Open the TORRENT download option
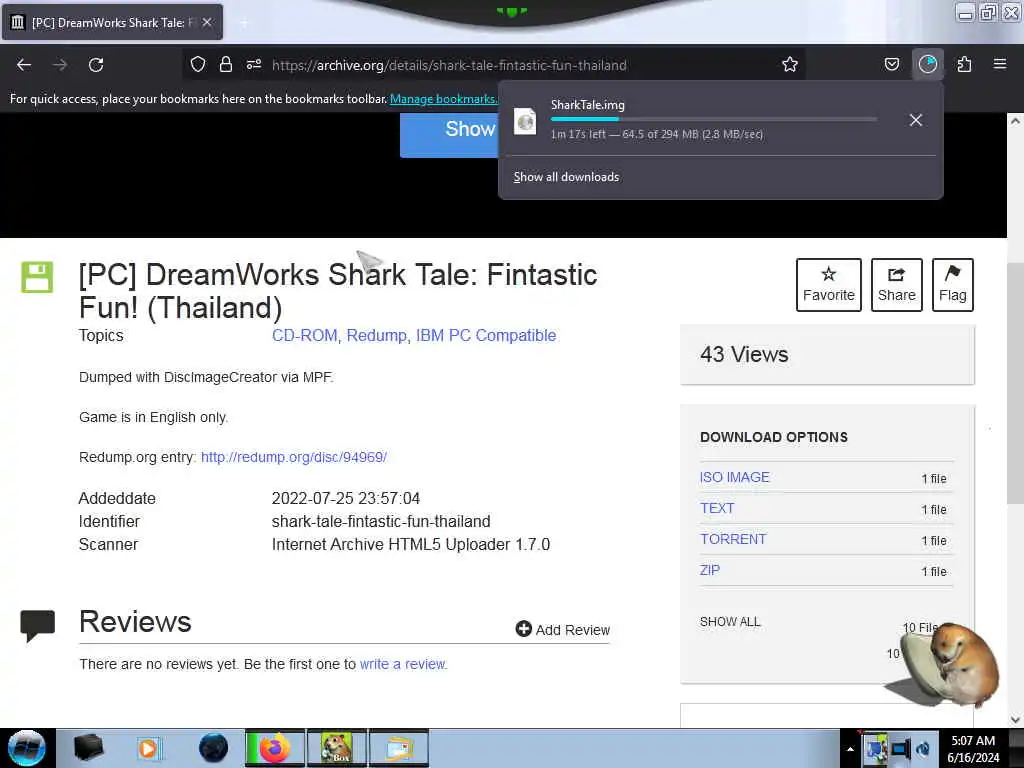The image size is (1024, 768). coord(733,539)
